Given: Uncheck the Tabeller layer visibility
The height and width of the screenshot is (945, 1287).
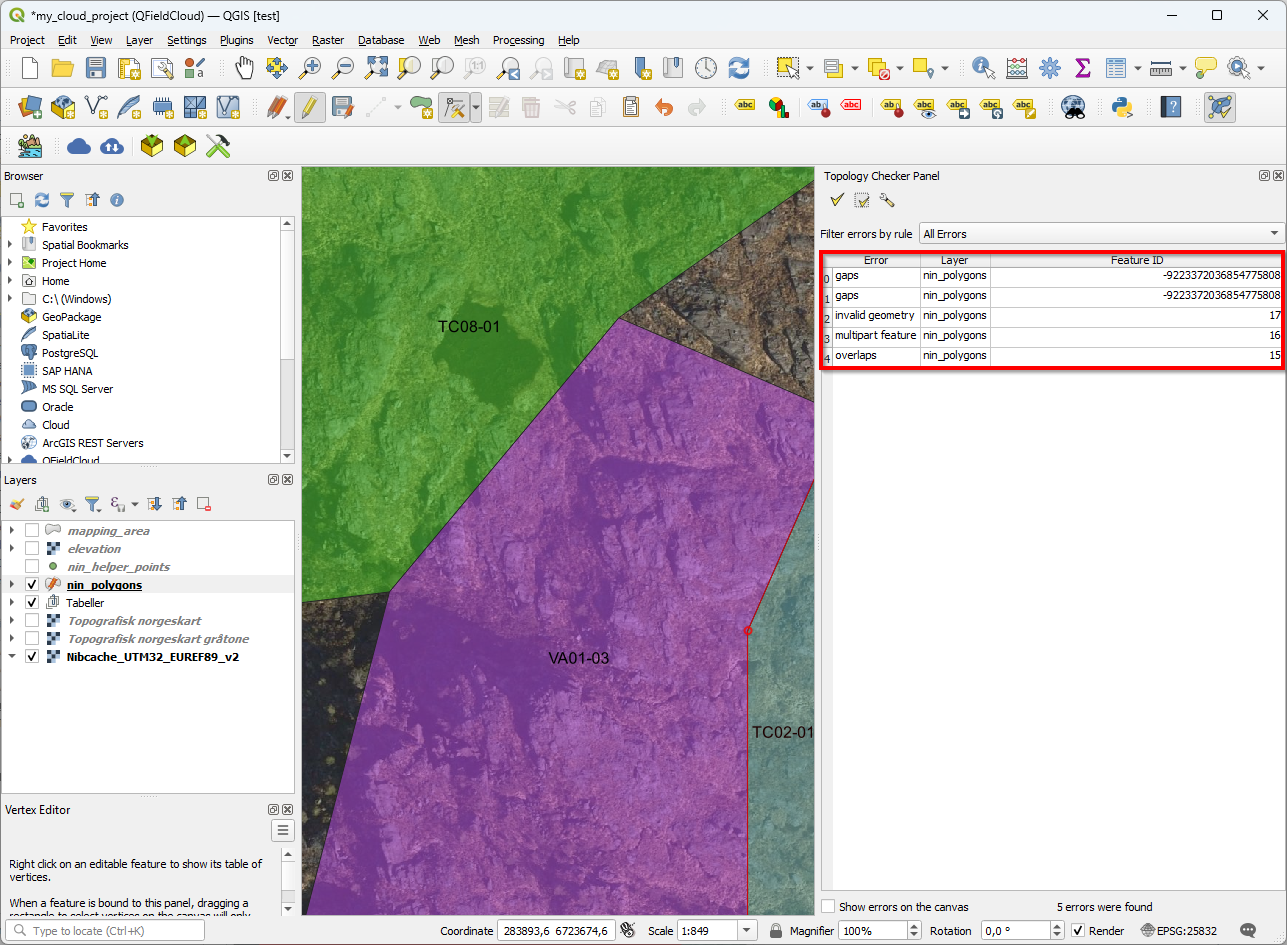Looking at the screenshot, I should point(32,603).
